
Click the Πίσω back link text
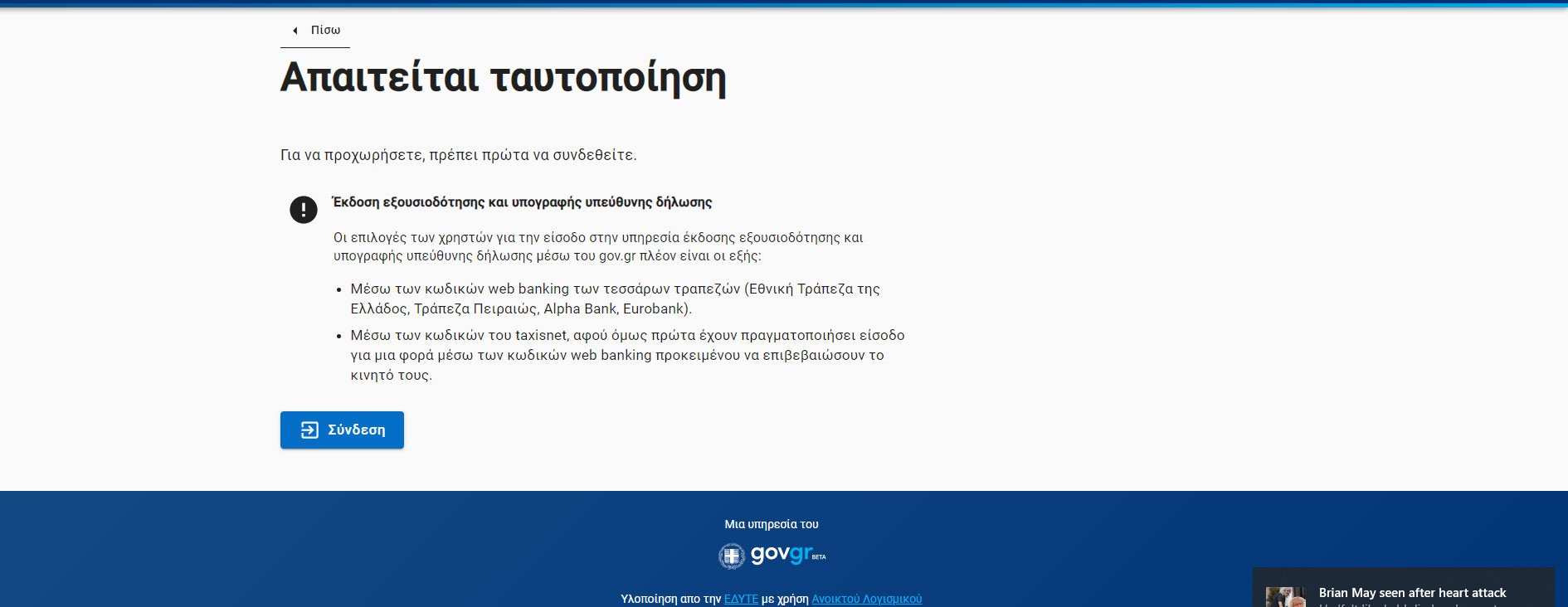[325, 30]
